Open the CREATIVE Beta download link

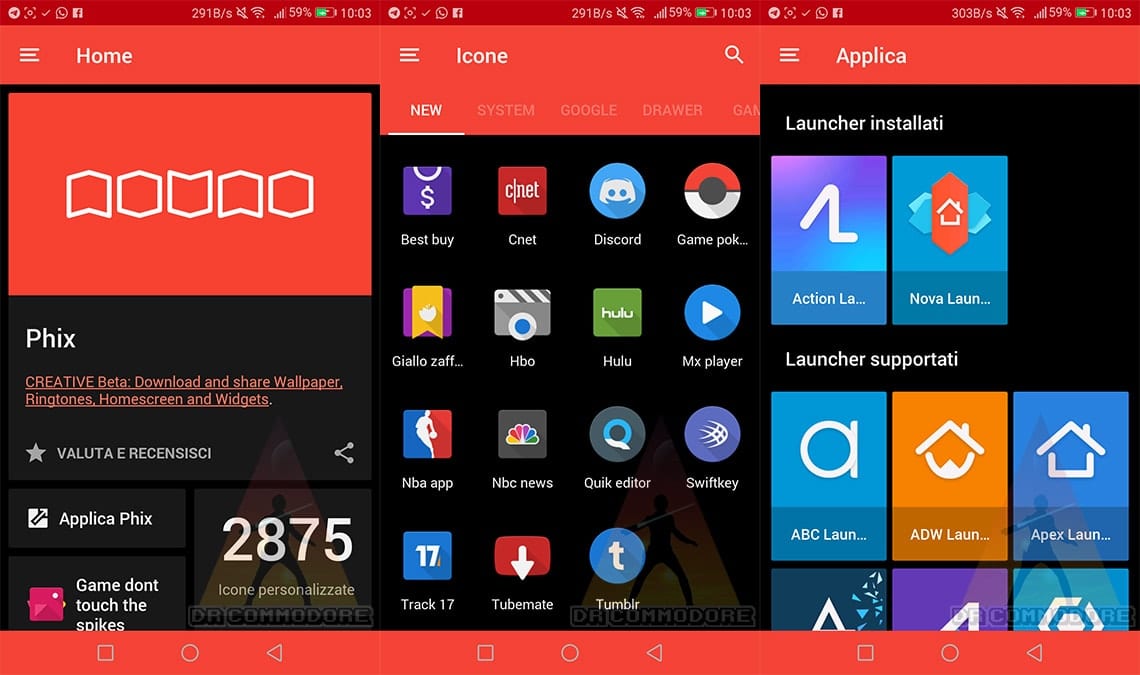[184, 390]
